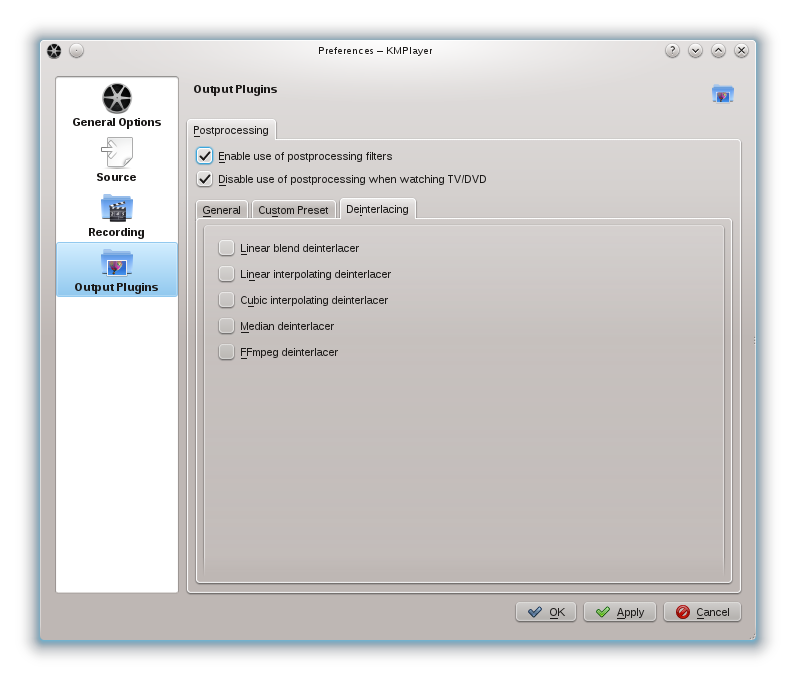Image resolution: width=796 pixels, height=680 pixels.
Task: Click the round pin button in titlebar
Action: [76, 51]
